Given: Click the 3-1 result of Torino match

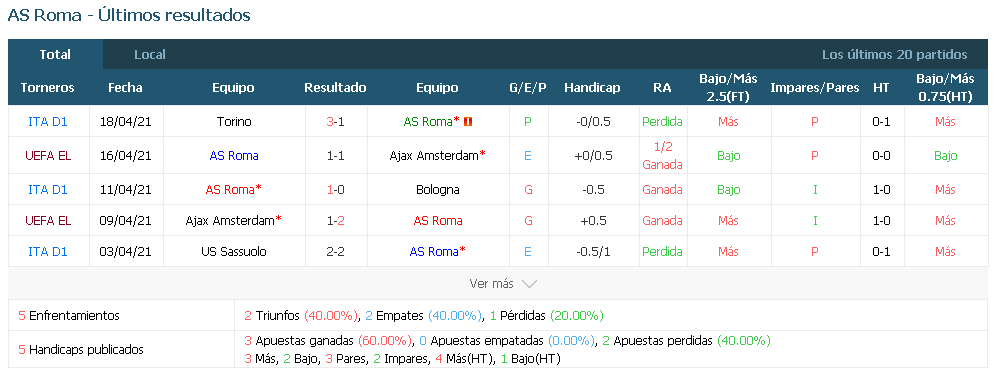Looking at the screenshot, I should (335, 121).
